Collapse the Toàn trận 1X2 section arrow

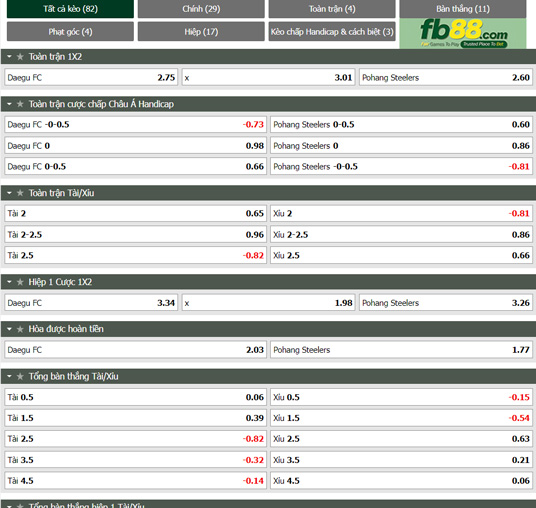(9, 57)
